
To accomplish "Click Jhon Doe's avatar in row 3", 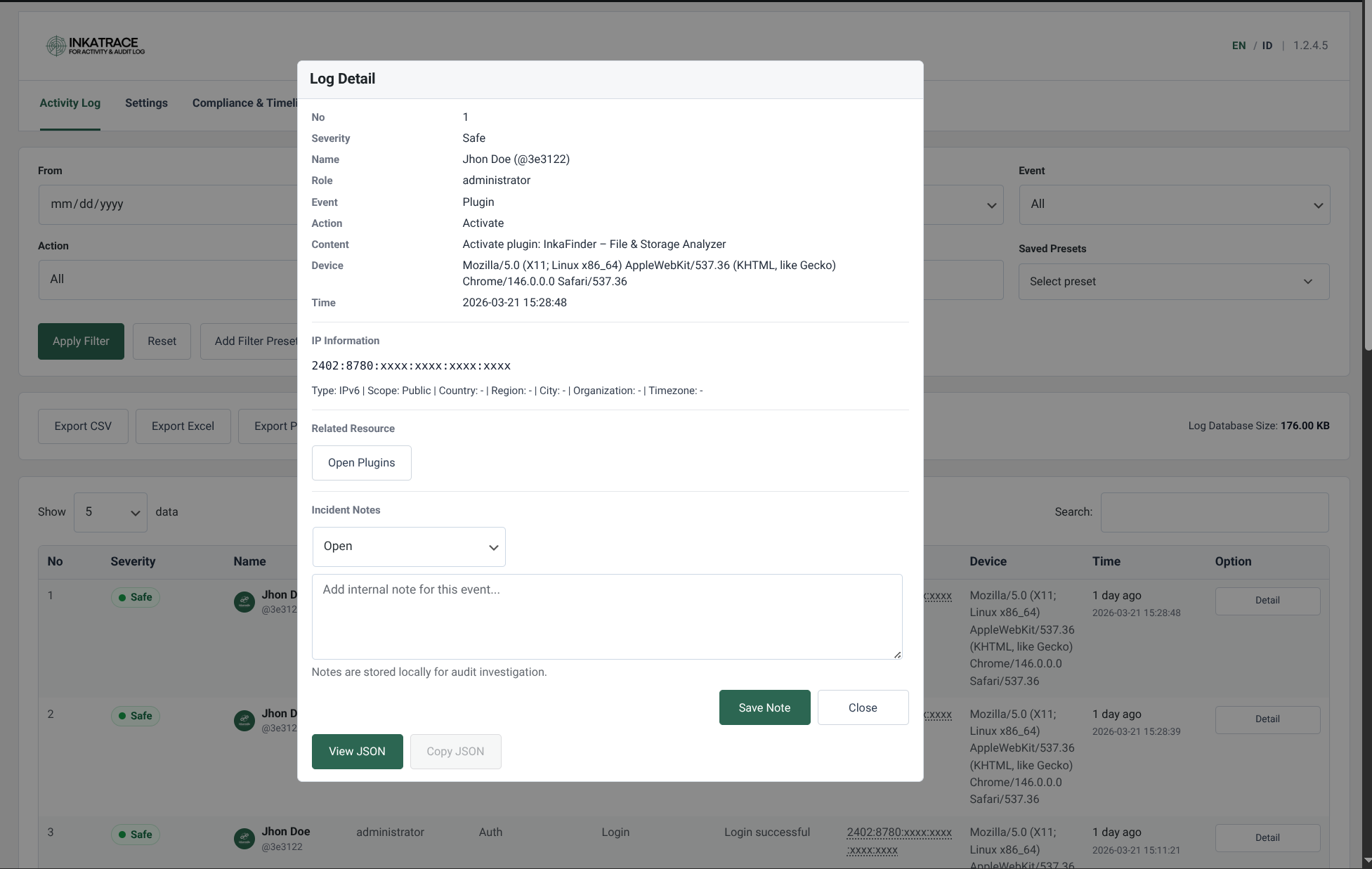I will click(244, 839).
